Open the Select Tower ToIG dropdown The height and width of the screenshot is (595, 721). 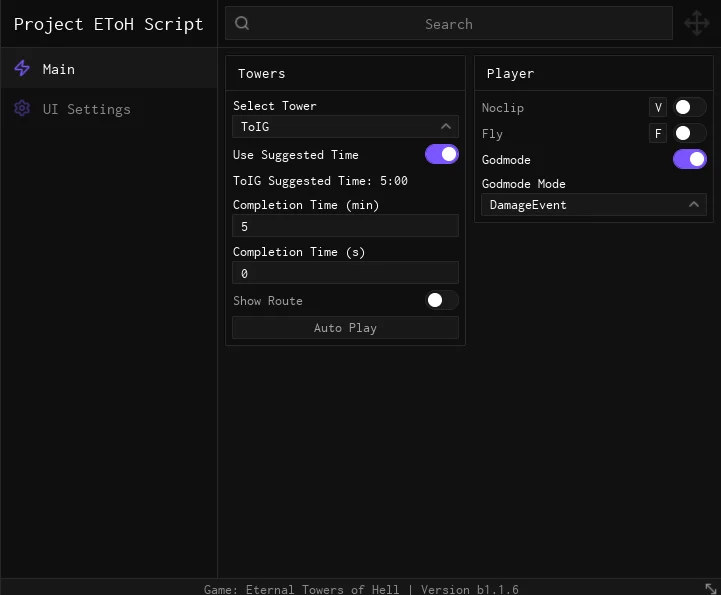click(345, 126)
